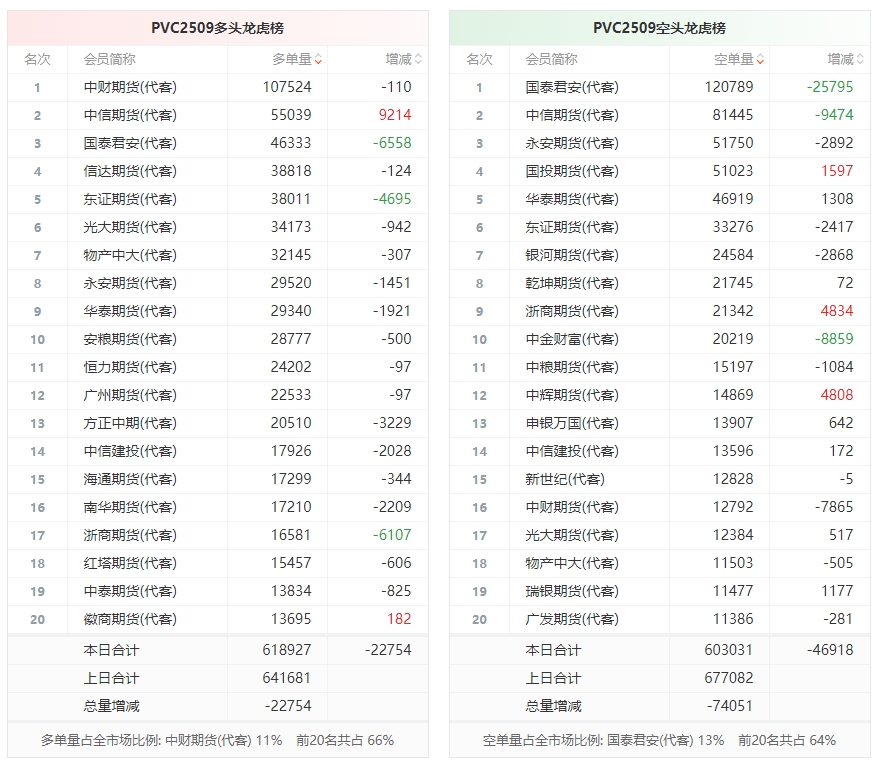Sort long table by 多单量 arrows

point(318,59)
